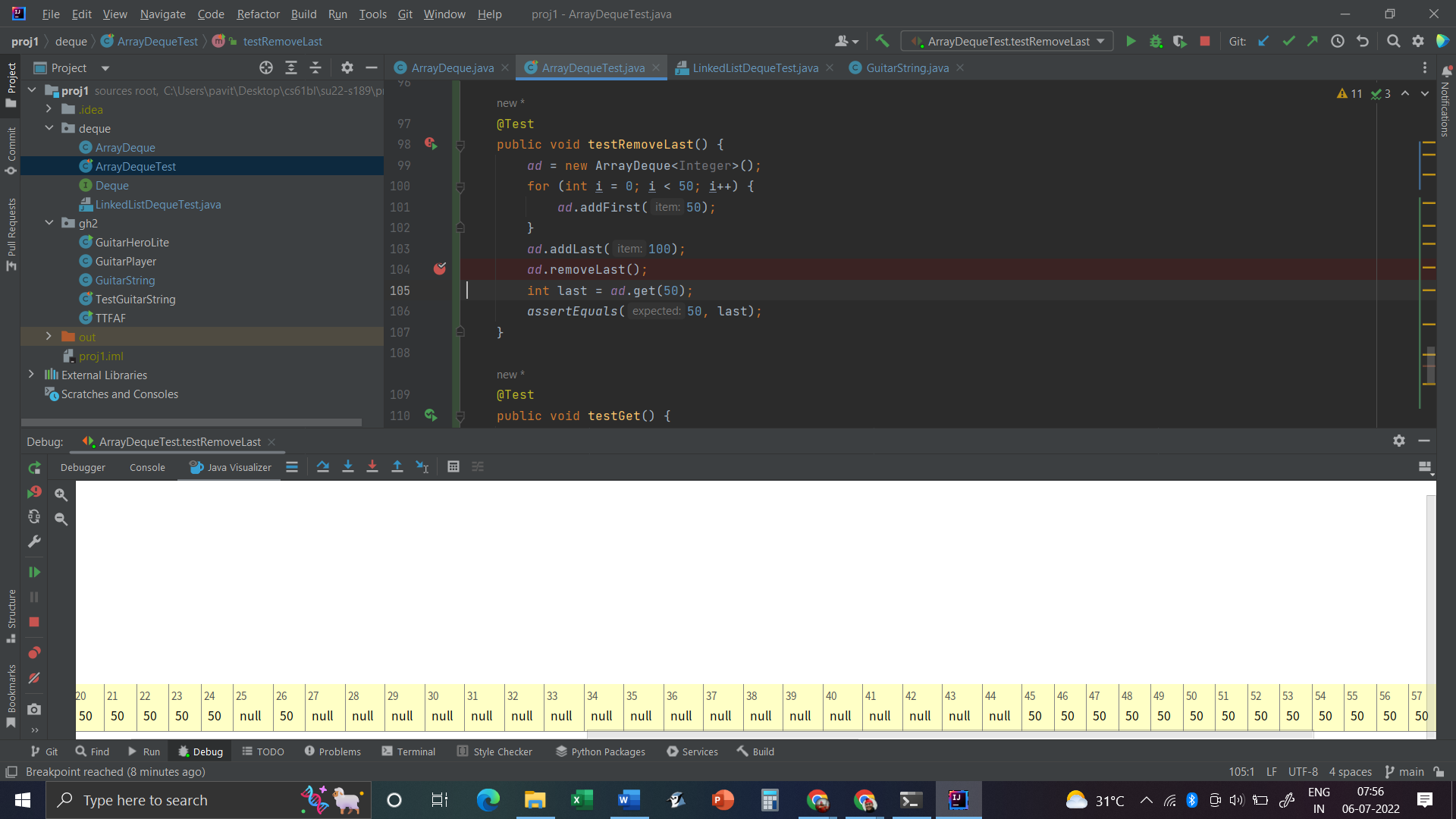This screenshot has height=819, width=1456.
Task: Open the Refactor menu
Action: (x=258, y=14)
